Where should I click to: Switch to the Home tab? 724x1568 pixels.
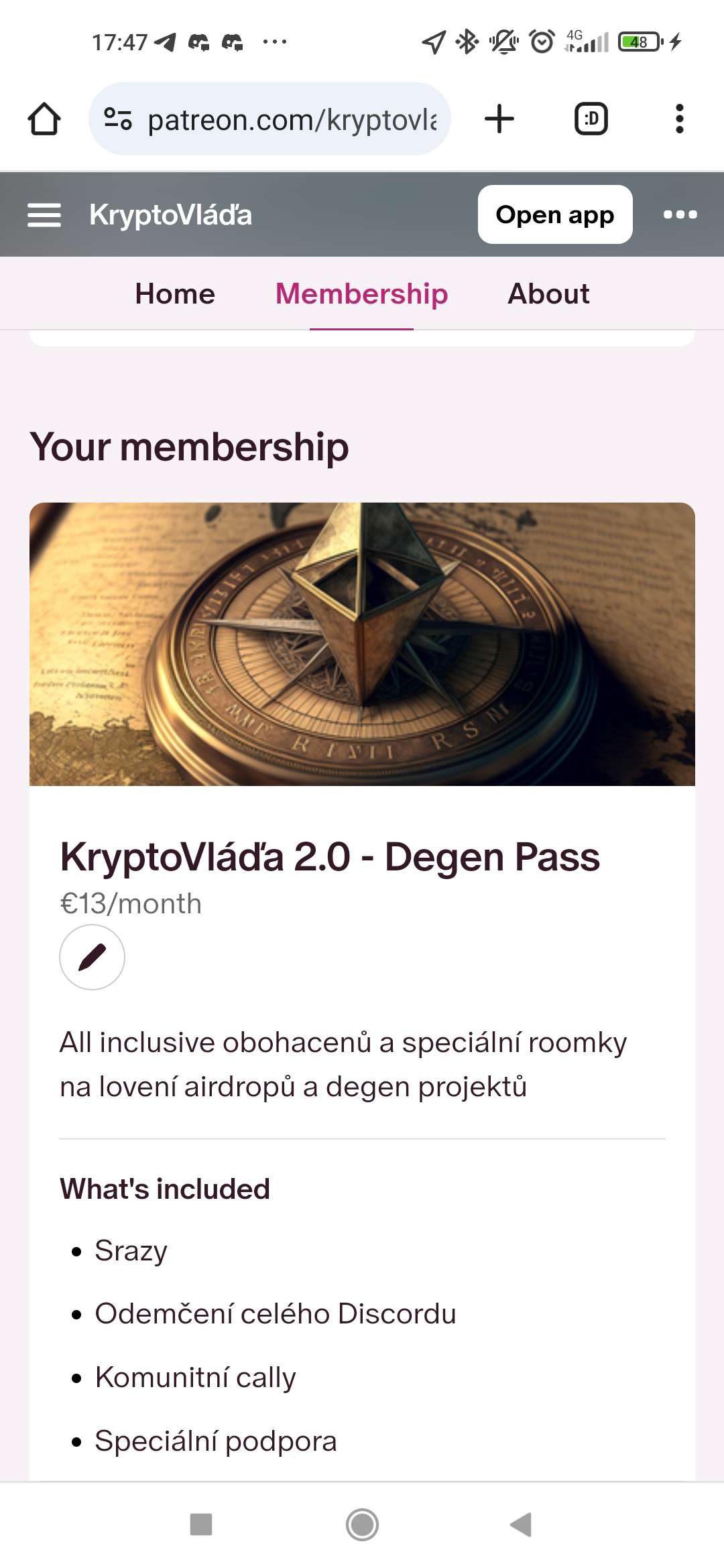tap(175, 294)
